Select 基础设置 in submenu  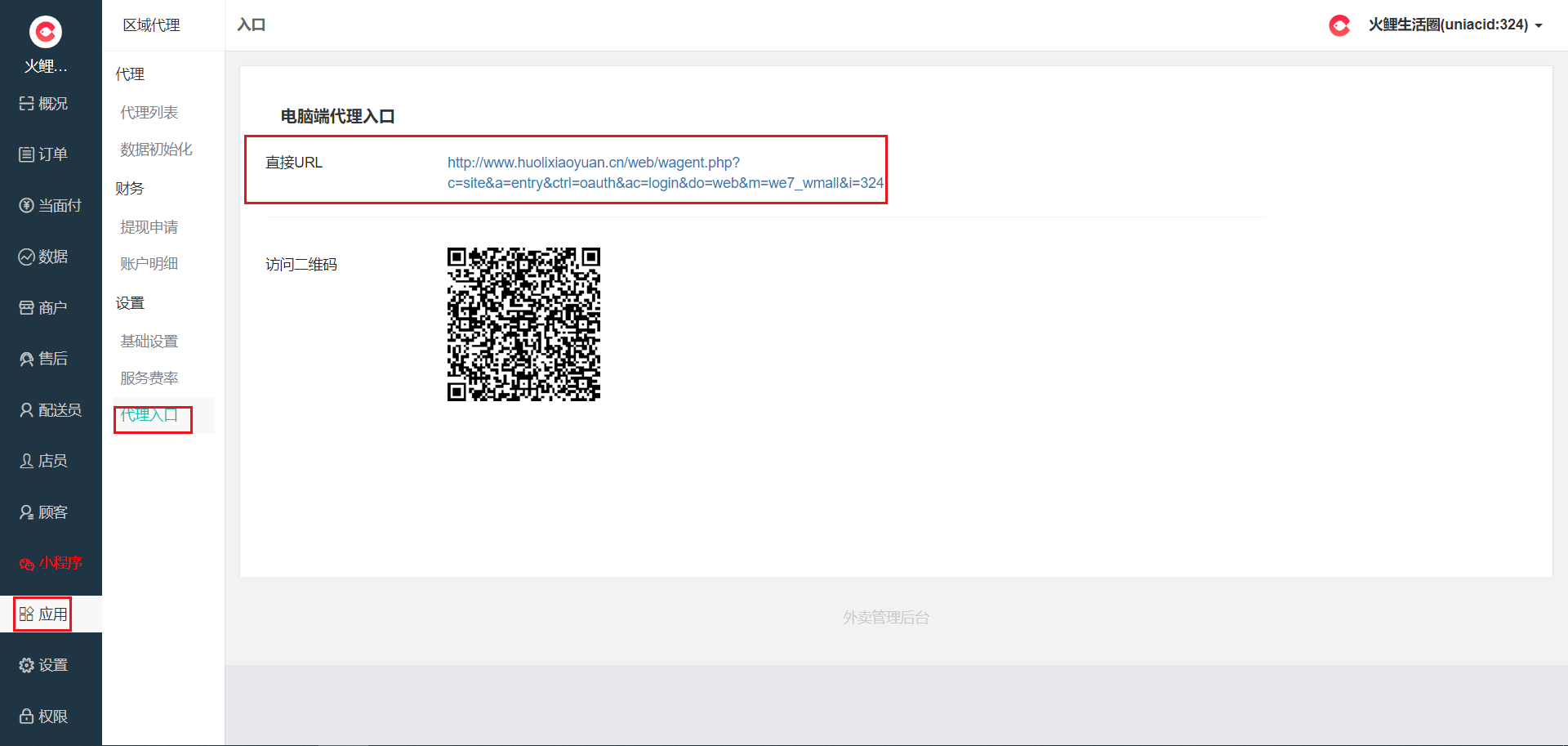click(149, 342)
